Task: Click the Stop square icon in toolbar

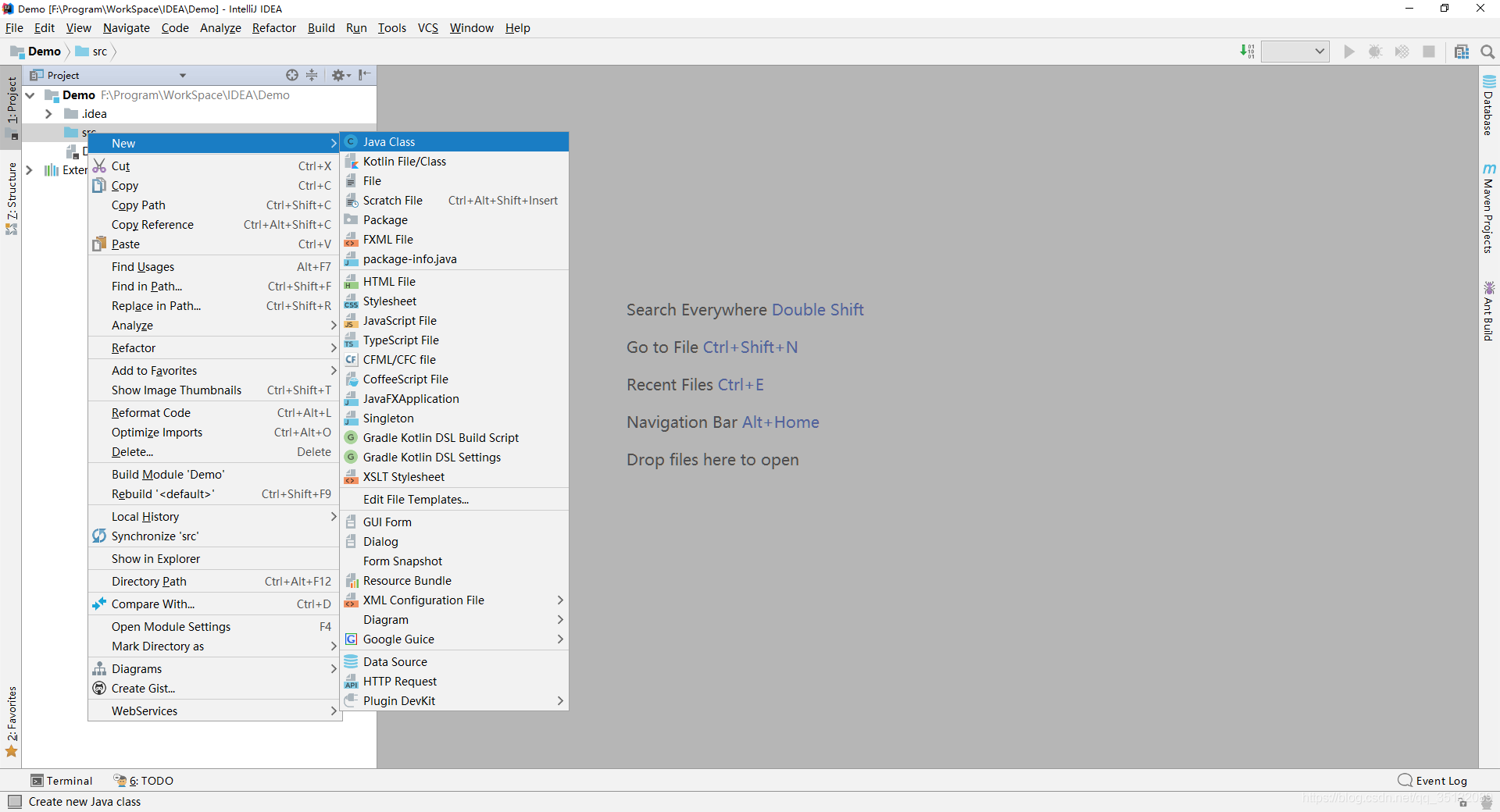Action: 1429,52
